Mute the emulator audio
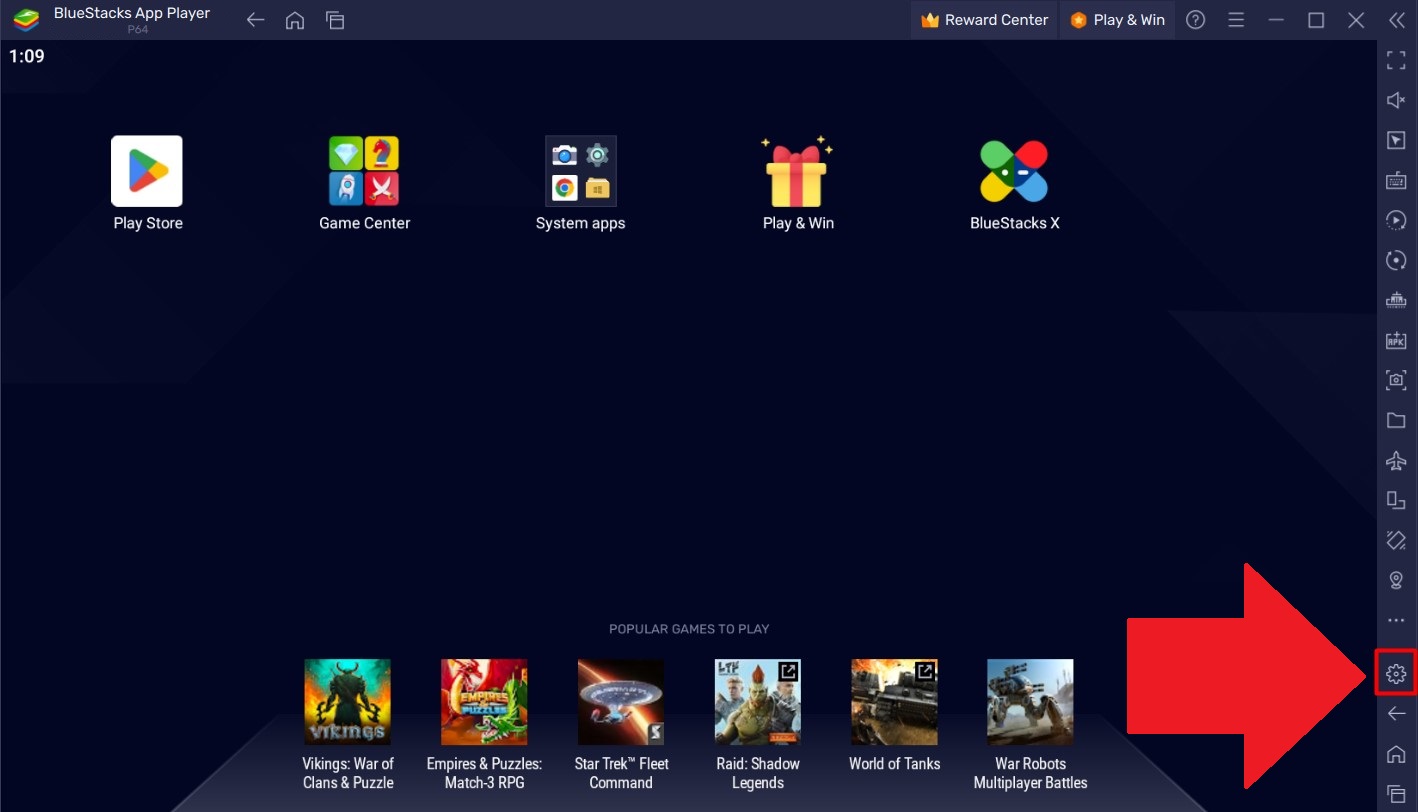 [1396, 100]
